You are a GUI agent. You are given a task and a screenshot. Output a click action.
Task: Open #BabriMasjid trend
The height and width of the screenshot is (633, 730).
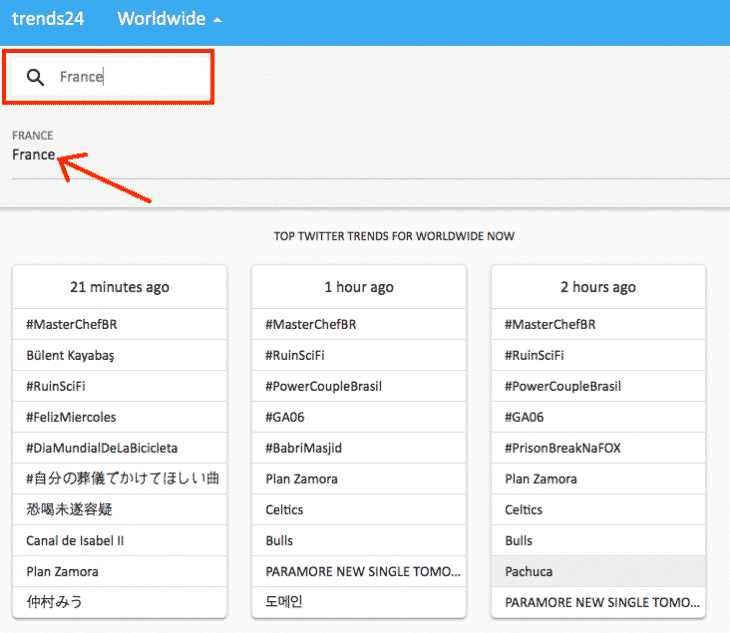(x=304, y=448)
